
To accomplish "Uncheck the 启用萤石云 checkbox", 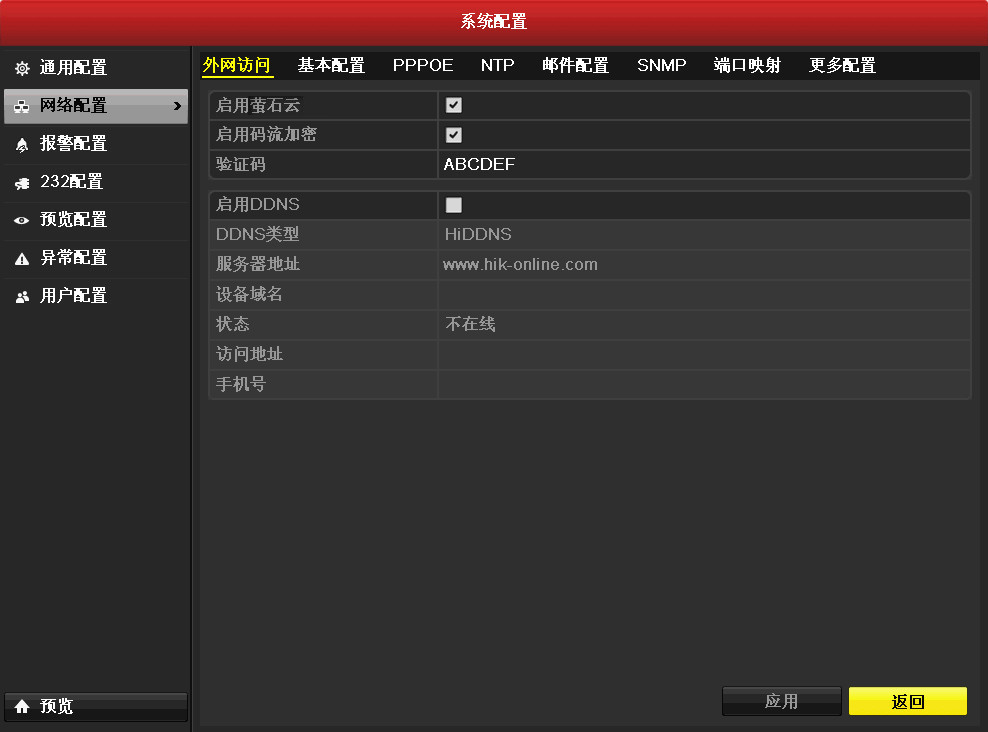I will [454, 105].
